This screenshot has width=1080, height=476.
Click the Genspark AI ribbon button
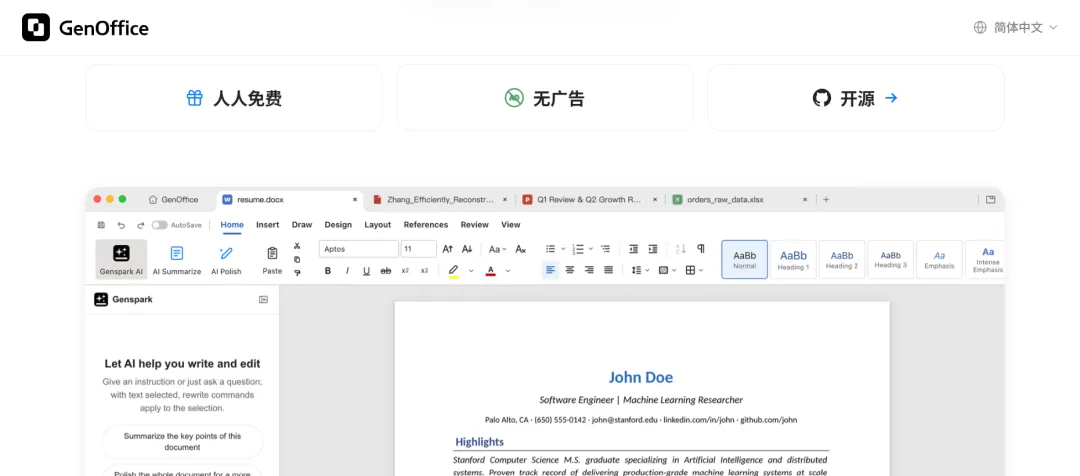(x=121, y=260)
